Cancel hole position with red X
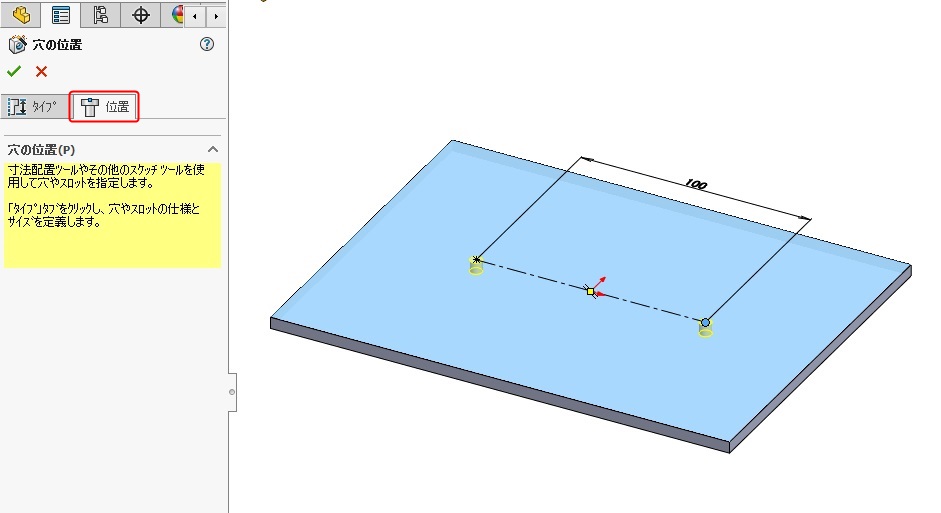 click(x=41, y=71)
